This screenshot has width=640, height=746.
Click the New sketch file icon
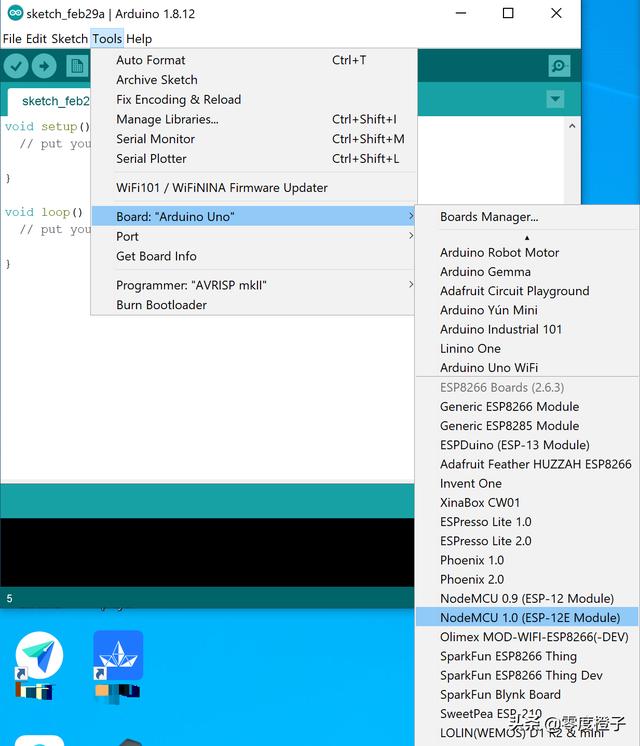click(77, 66)
